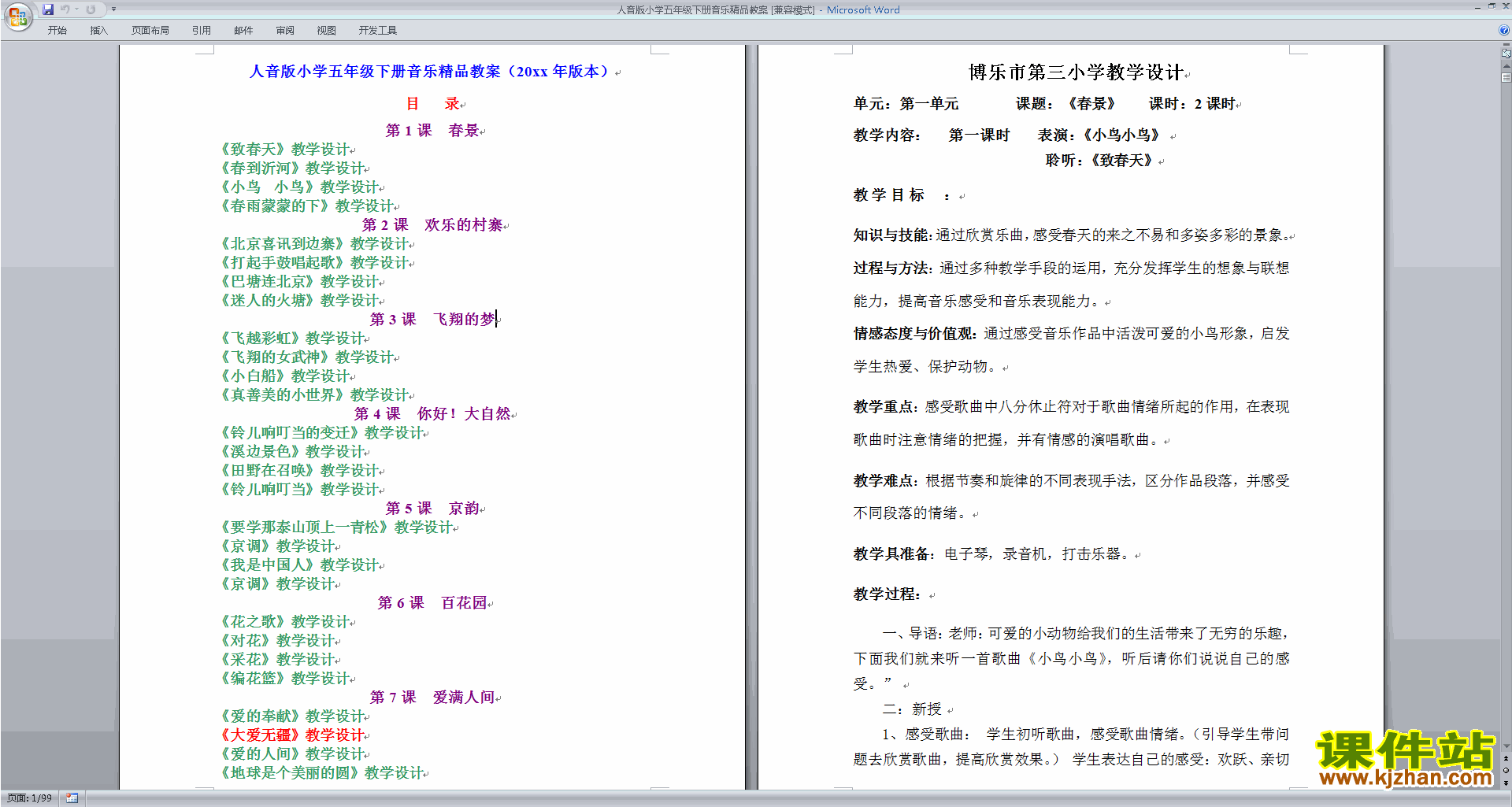Image resolution: width=1512 pixels, height=807 pixels.
Task: Click the entry 《致春天》教学设计
Action: 284,150
